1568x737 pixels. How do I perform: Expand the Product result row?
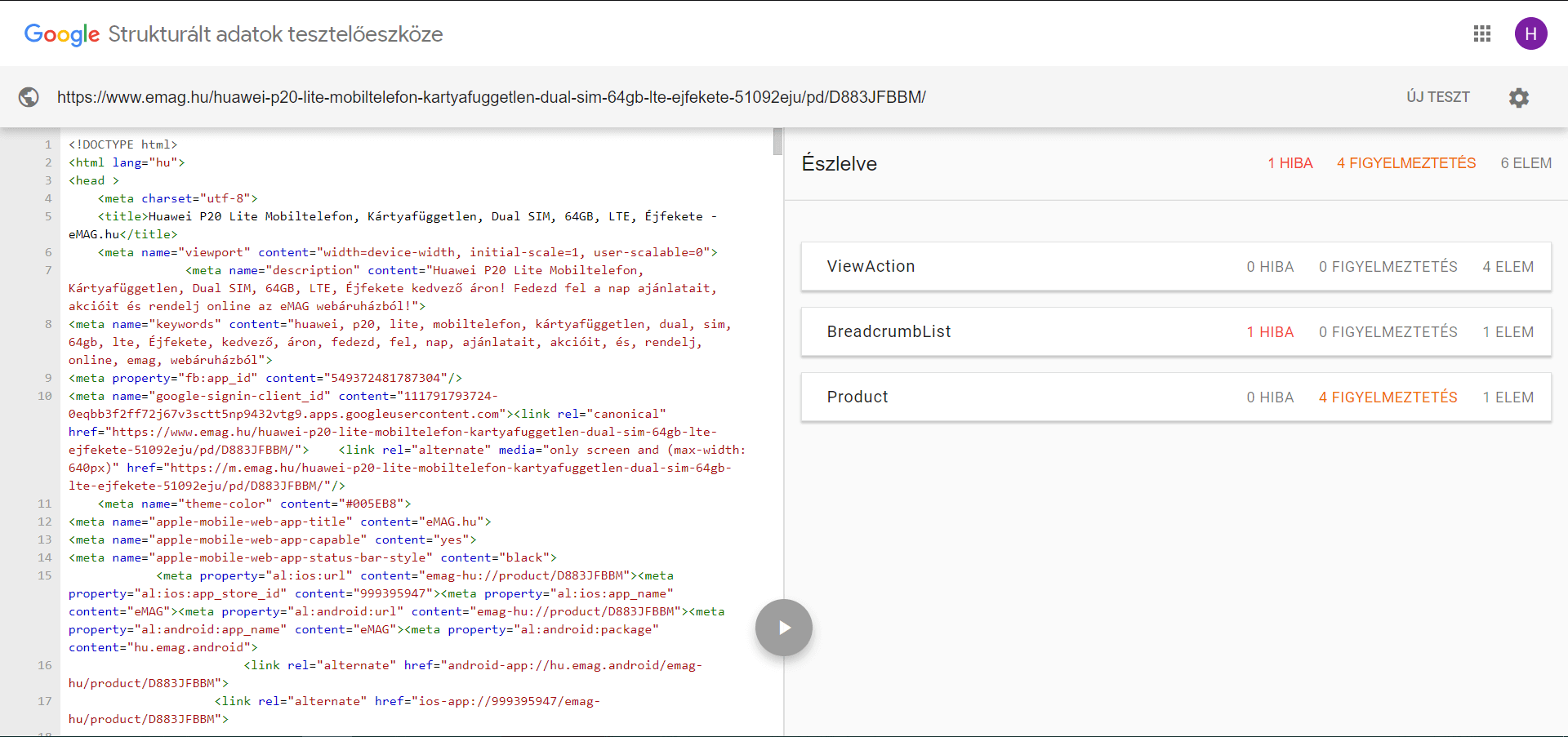click(x=1176, y=397)
